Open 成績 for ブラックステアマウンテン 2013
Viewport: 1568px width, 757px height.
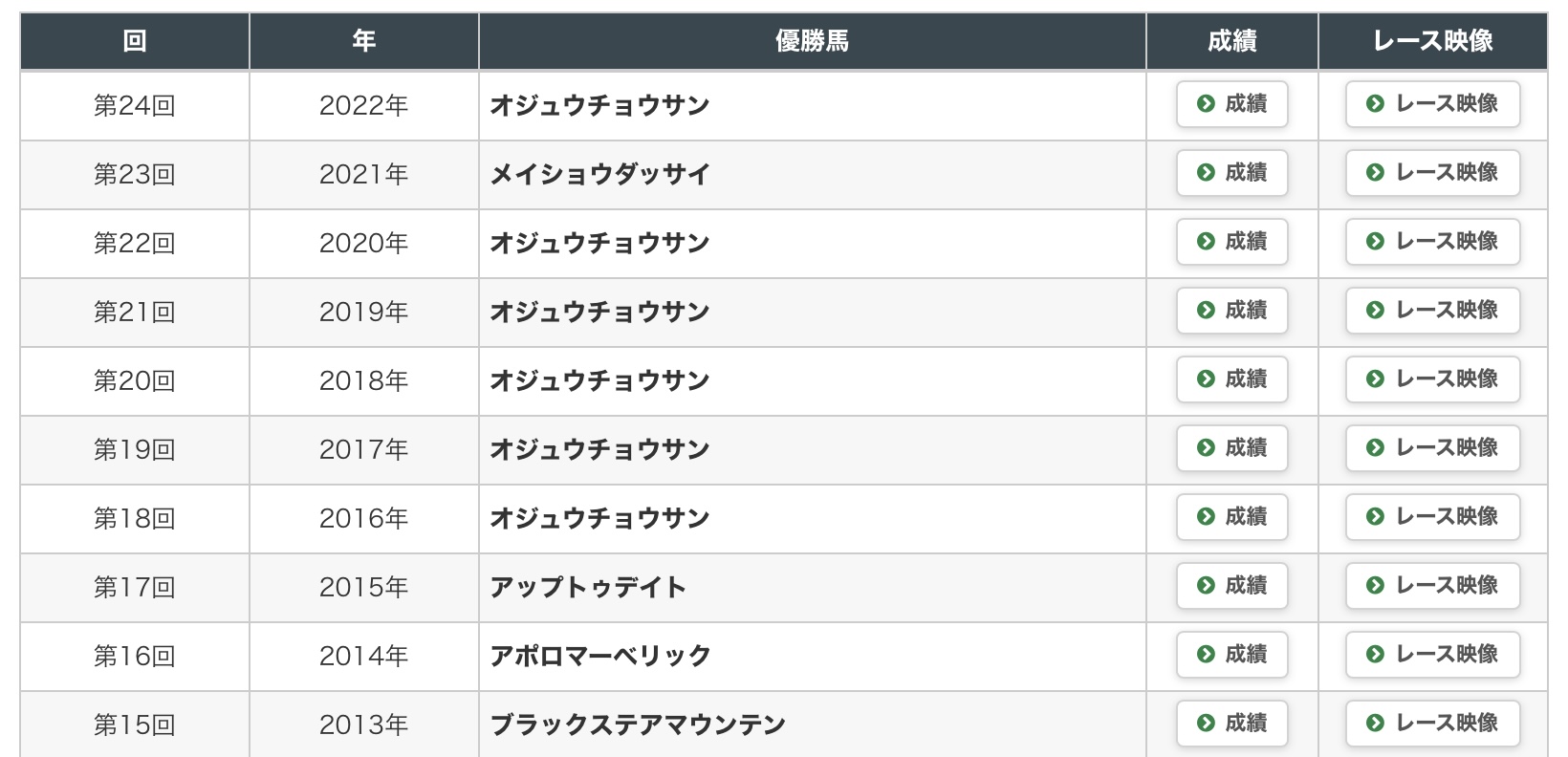pyautogui.click(x=1231, y=724)
